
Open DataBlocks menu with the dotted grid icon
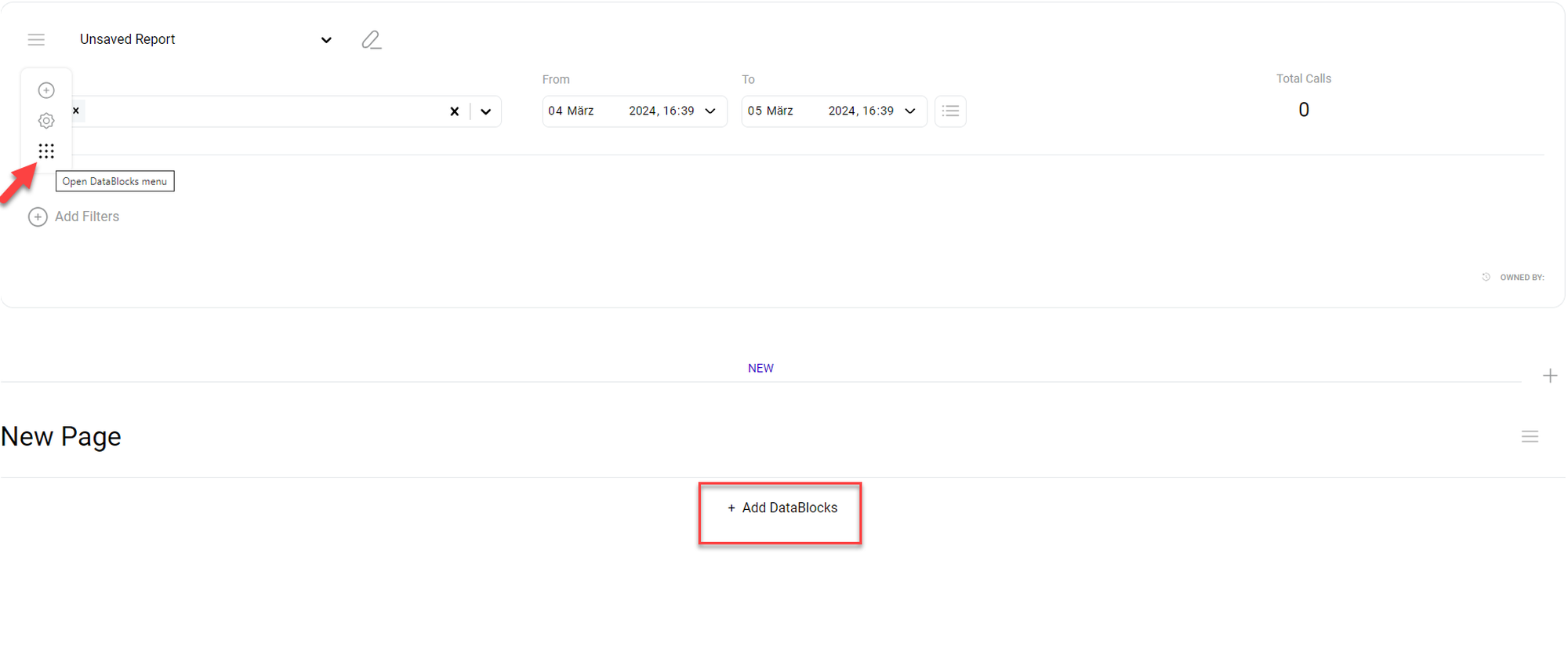pyautogui.click(x=46, y=151)
